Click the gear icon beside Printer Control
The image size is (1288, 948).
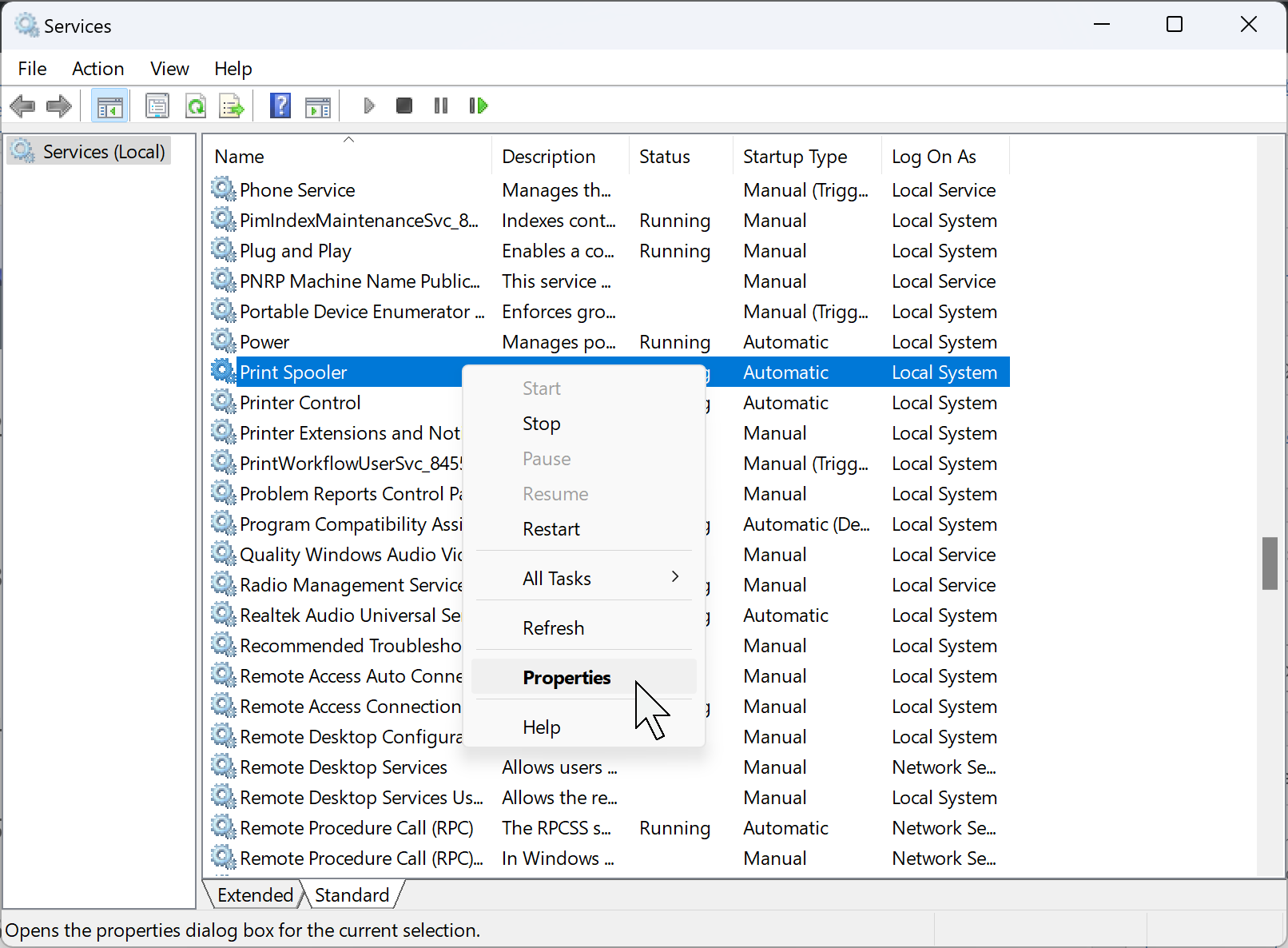(x=224, y=402)
